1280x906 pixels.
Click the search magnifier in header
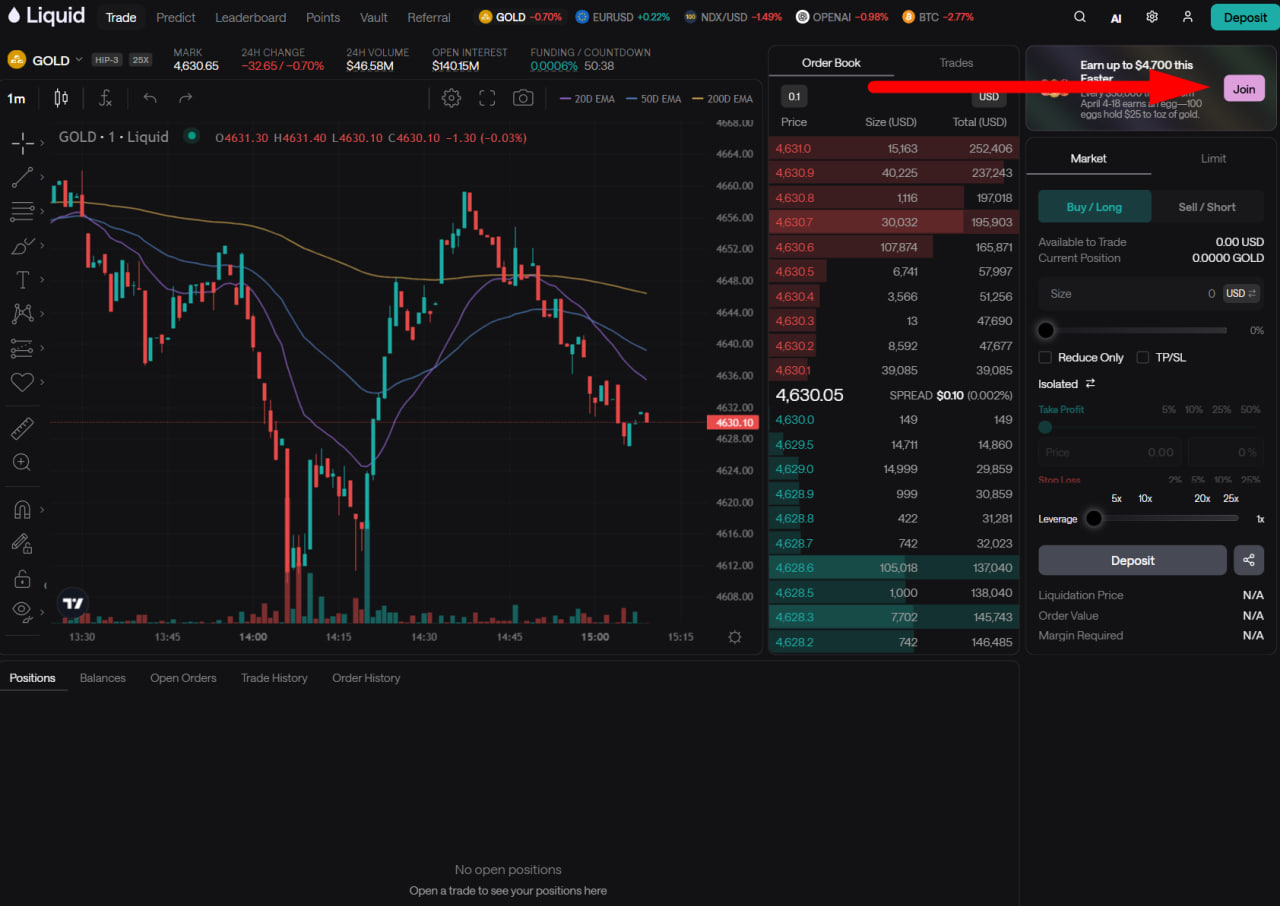pyautogui.click(x=1080, y=17)
